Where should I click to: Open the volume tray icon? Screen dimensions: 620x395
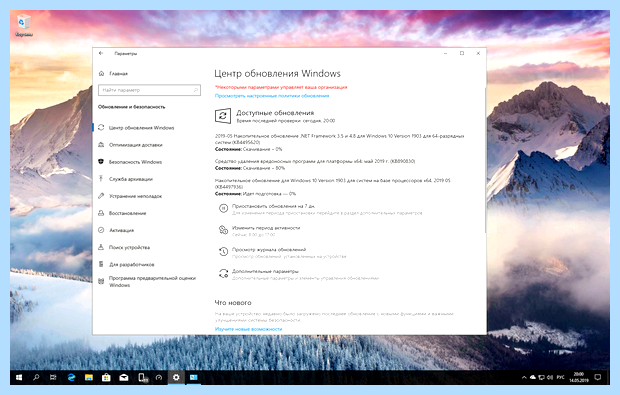click(x=550, y=378)
